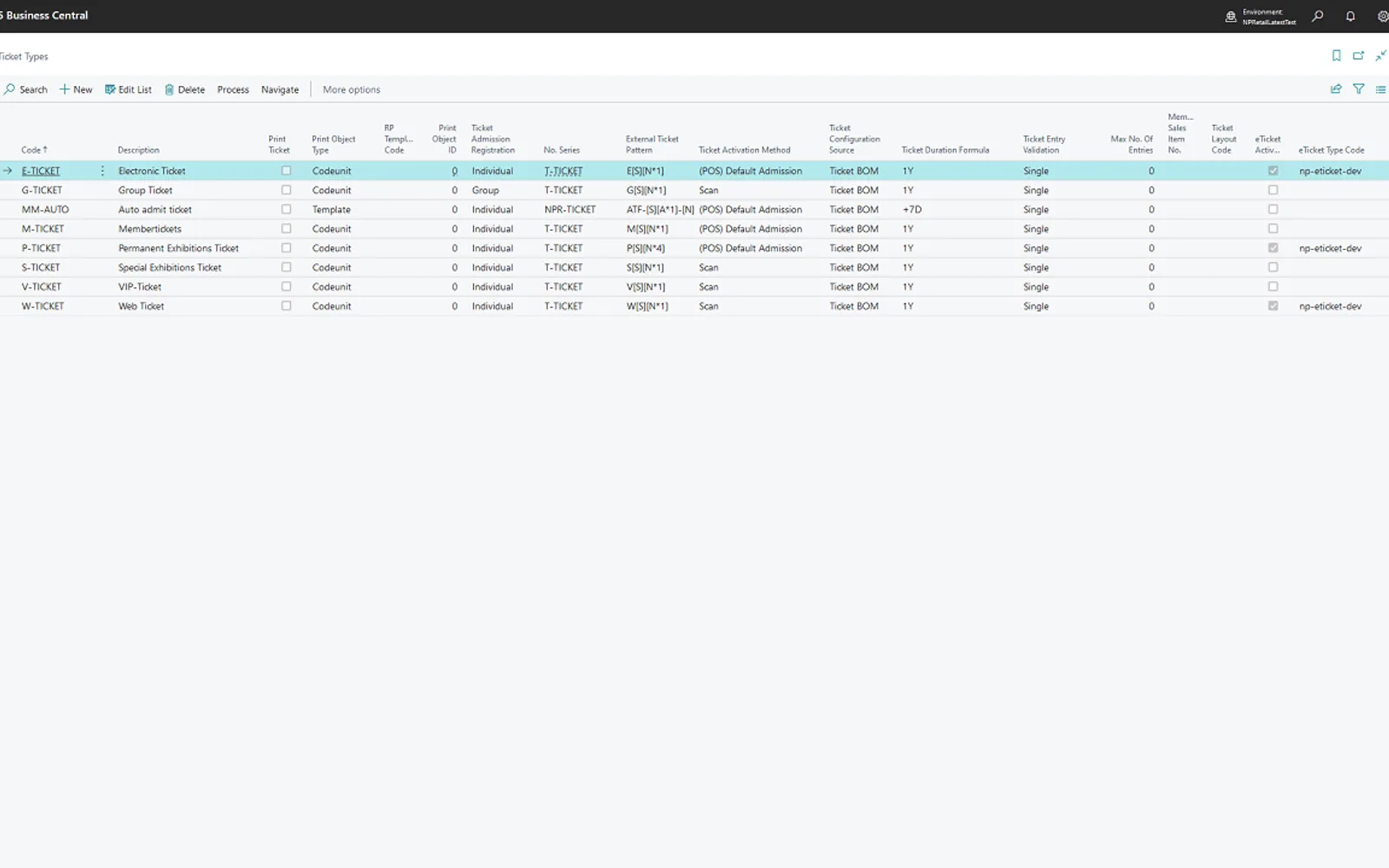Select the P-TICKET row code
This screenshot has height=868, width=1389.
[x=41, y=248]
